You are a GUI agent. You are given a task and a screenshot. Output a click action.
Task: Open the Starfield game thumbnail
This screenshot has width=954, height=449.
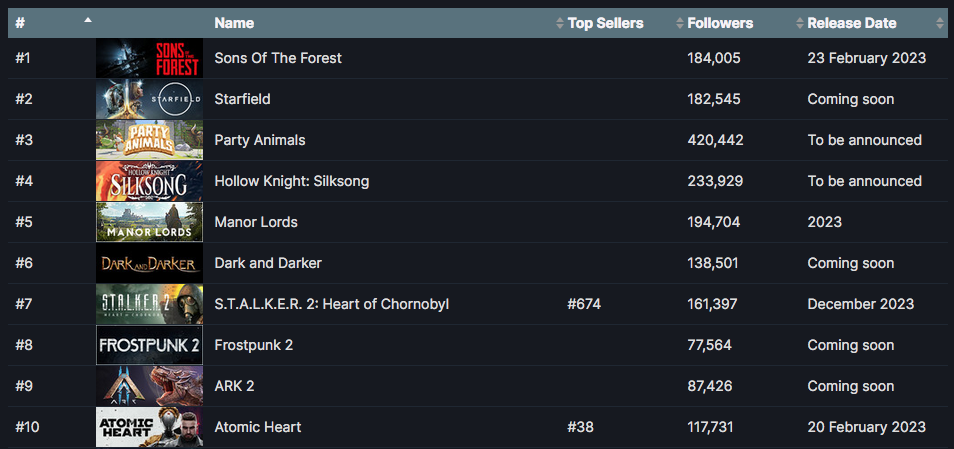pos(149,99)
